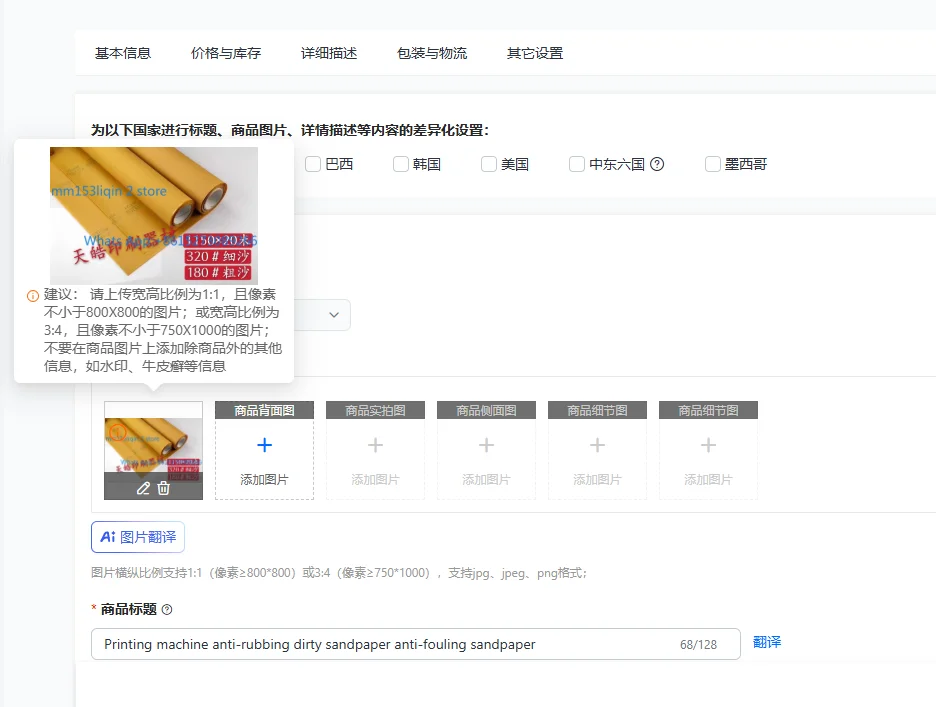Switch to the 详细描述 tab
Viewport: 936px width, 707px height.
(x=329, y=53)
